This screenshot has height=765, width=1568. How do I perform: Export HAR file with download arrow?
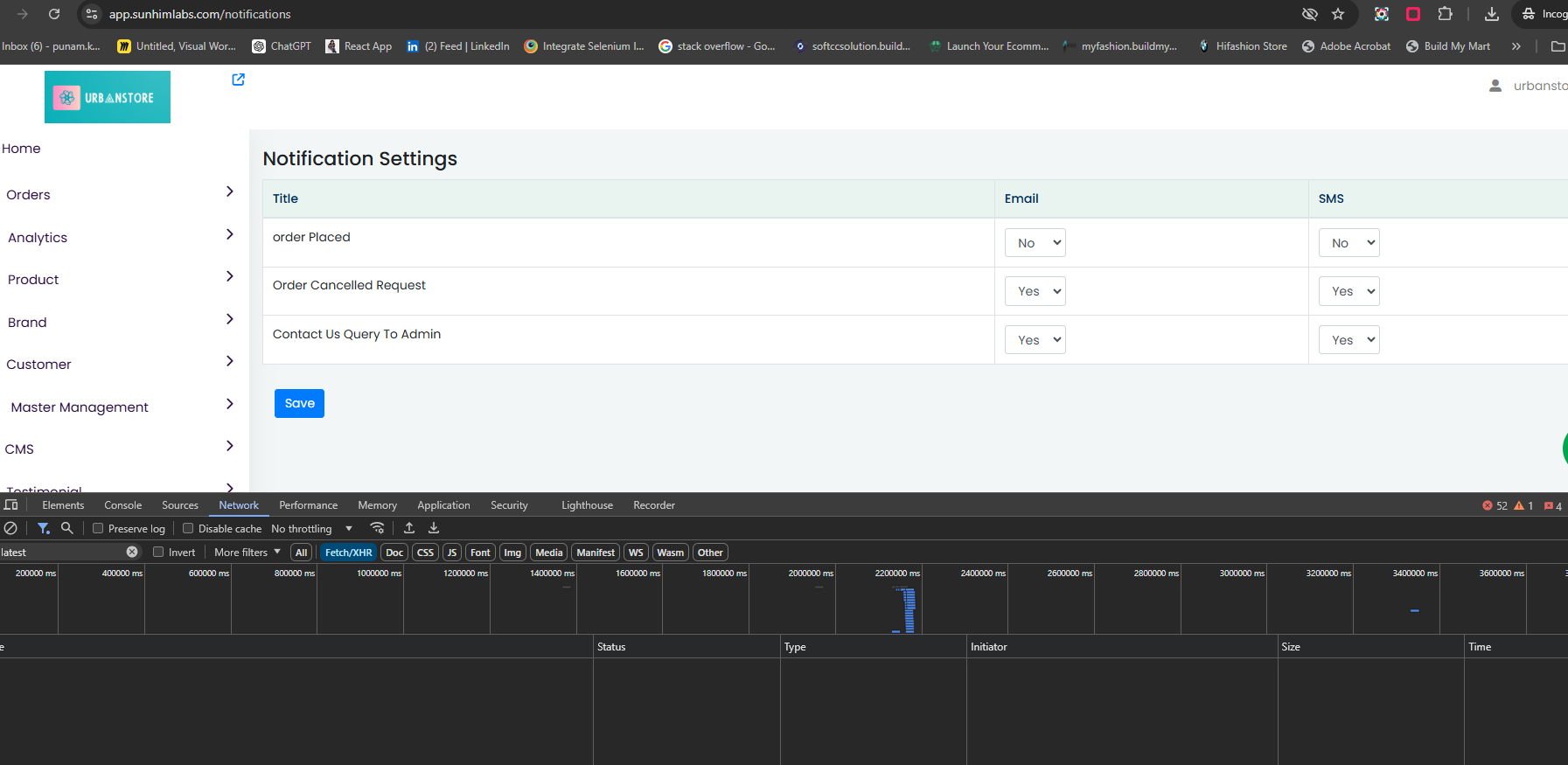tap(434, 528)
